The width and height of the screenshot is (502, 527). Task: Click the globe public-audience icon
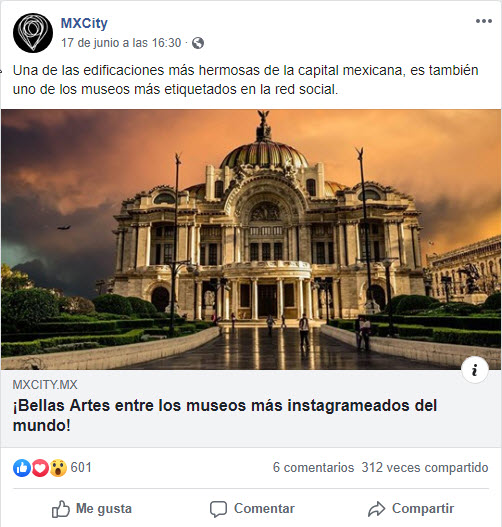tap(198, 43)
